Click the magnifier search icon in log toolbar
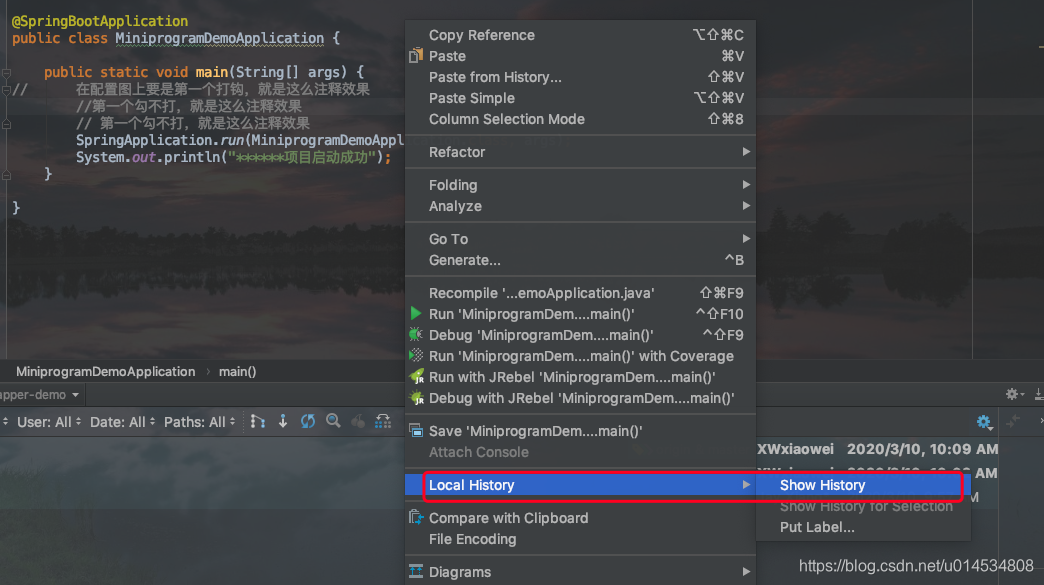1044x585 pixels. [333, 421]
